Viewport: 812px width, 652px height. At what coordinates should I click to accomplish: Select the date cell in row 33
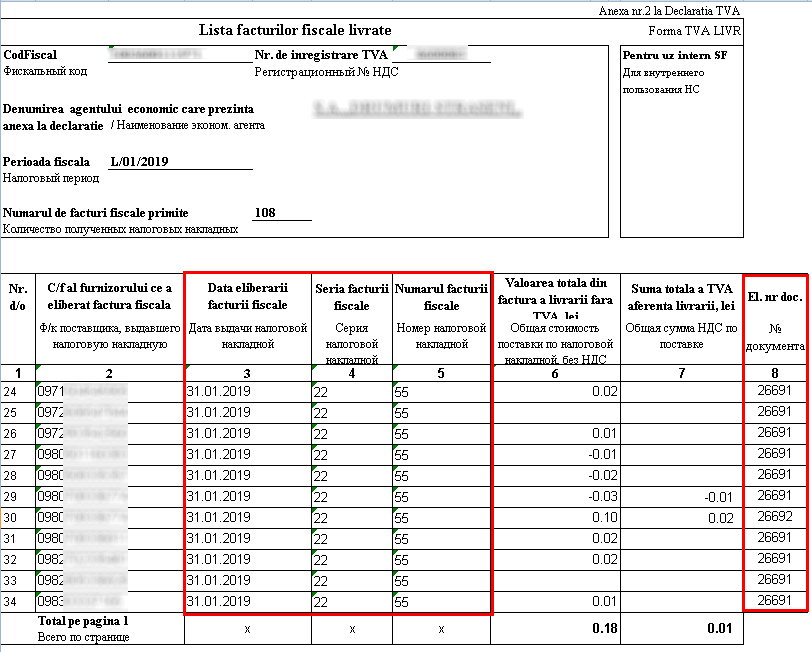[248, 581]
